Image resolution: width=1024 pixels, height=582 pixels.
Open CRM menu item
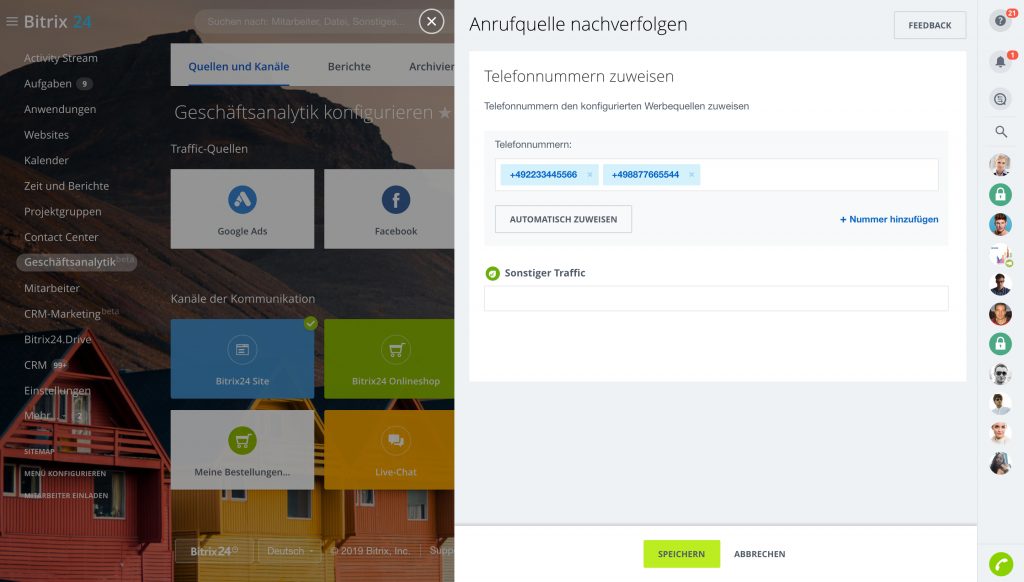pos(35,365)
